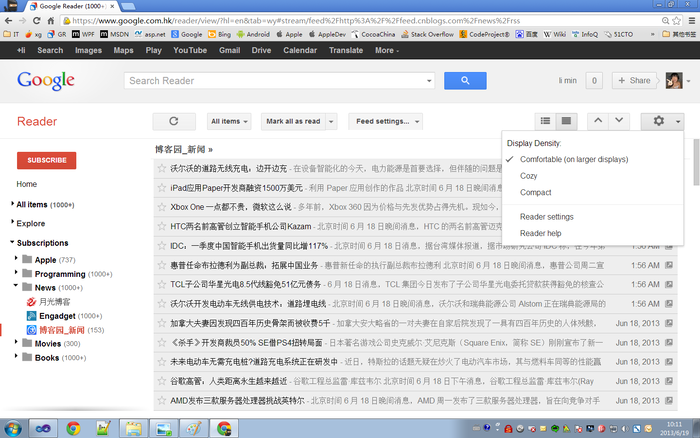Open Chrome from the taskbar
The width and height of the screenshot is (700, 438).
tap(73, 429)
